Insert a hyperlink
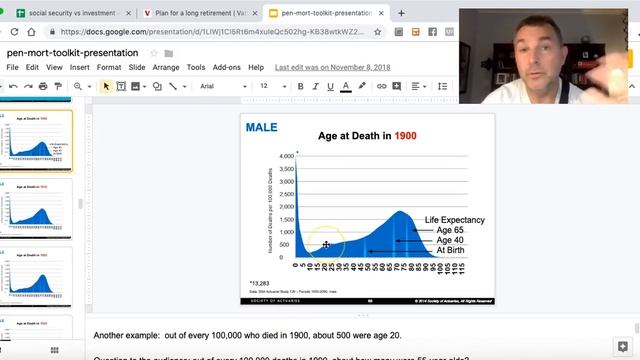The image size is (640, 360). pyautogui.click(x=381, y=86)
